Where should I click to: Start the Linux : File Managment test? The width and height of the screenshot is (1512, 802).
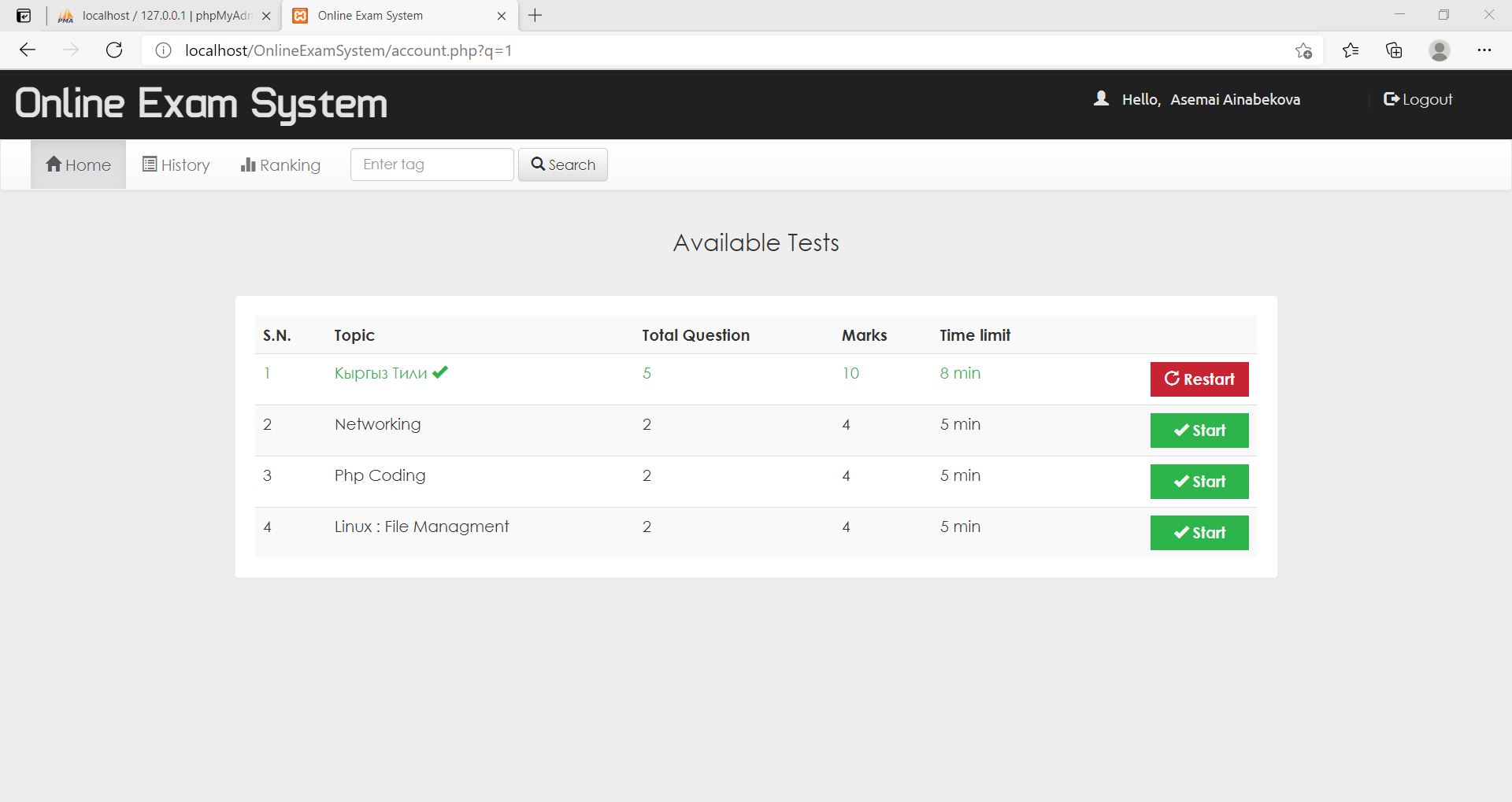tap(1199, 533)
